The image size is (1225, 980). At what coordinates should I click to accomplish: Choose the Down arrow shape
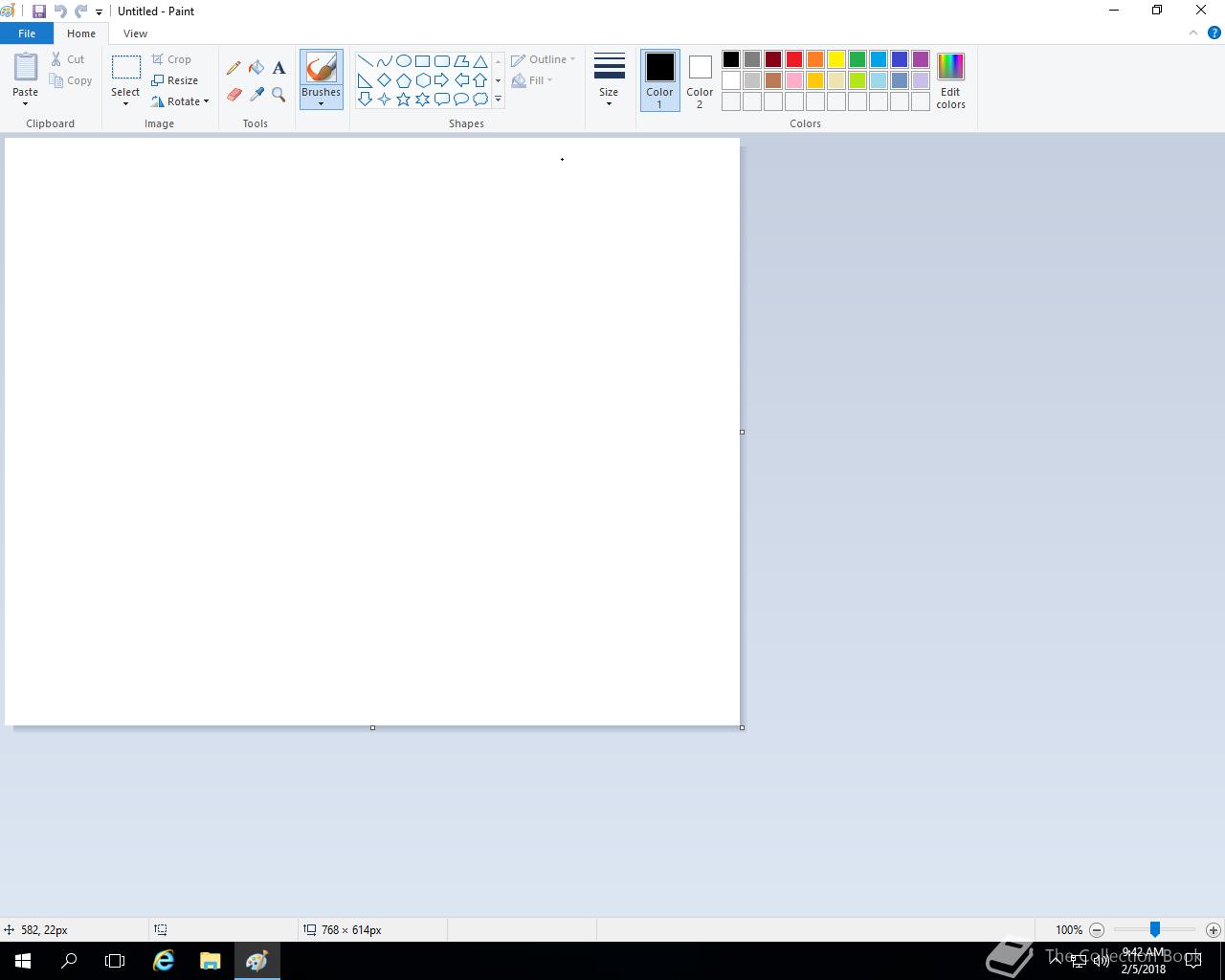[365, 99]
